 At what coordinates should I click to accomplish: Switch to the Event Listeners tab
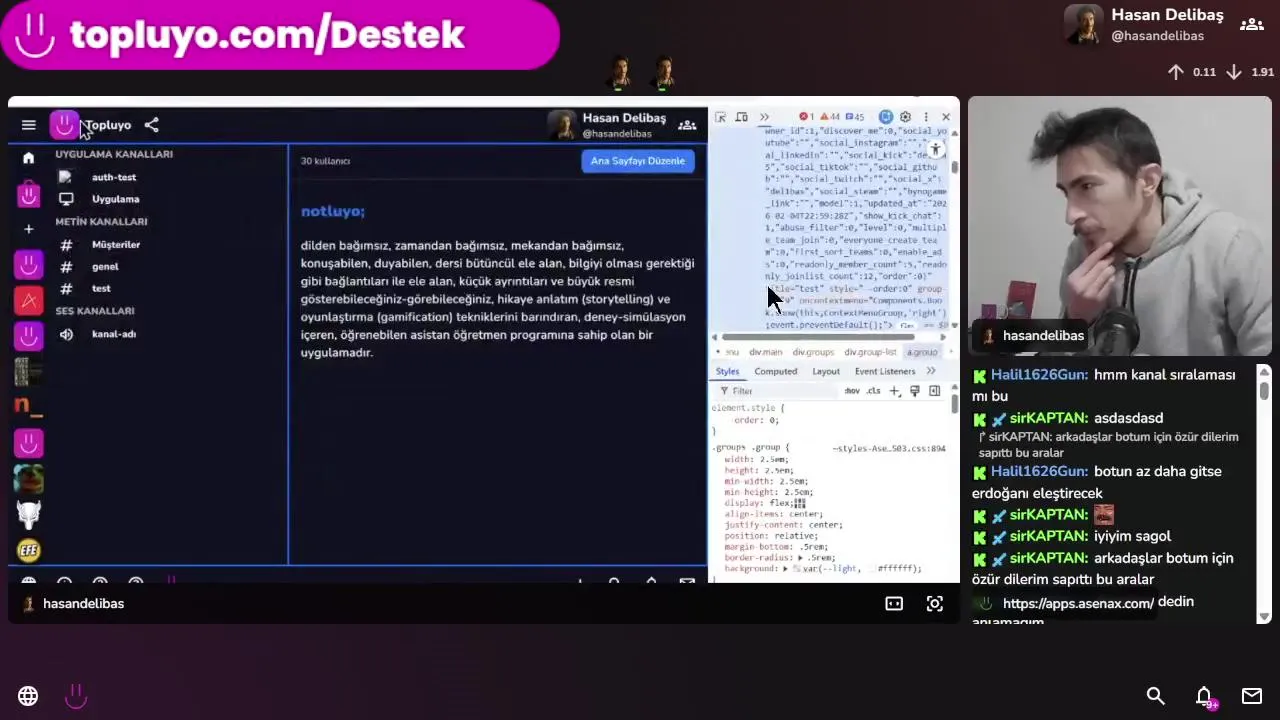[885, 371]
